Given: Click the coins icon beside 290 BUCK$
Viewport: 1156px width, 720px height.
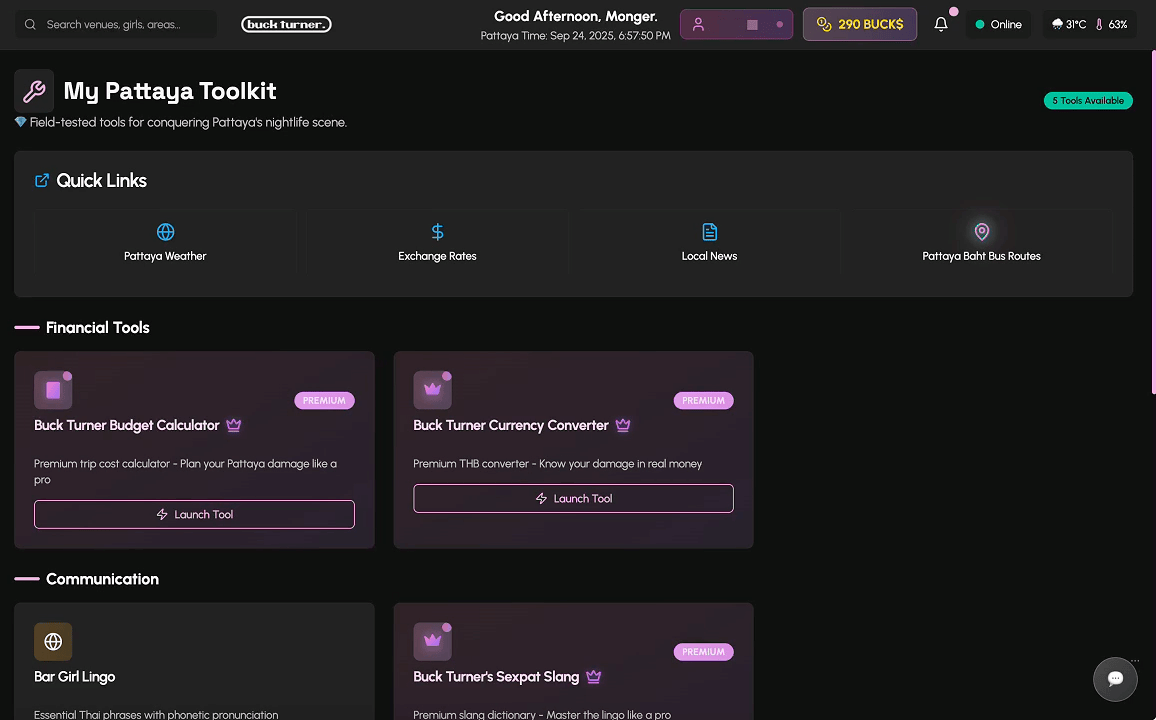Looking at the screenshot, I should click(824, 24).
